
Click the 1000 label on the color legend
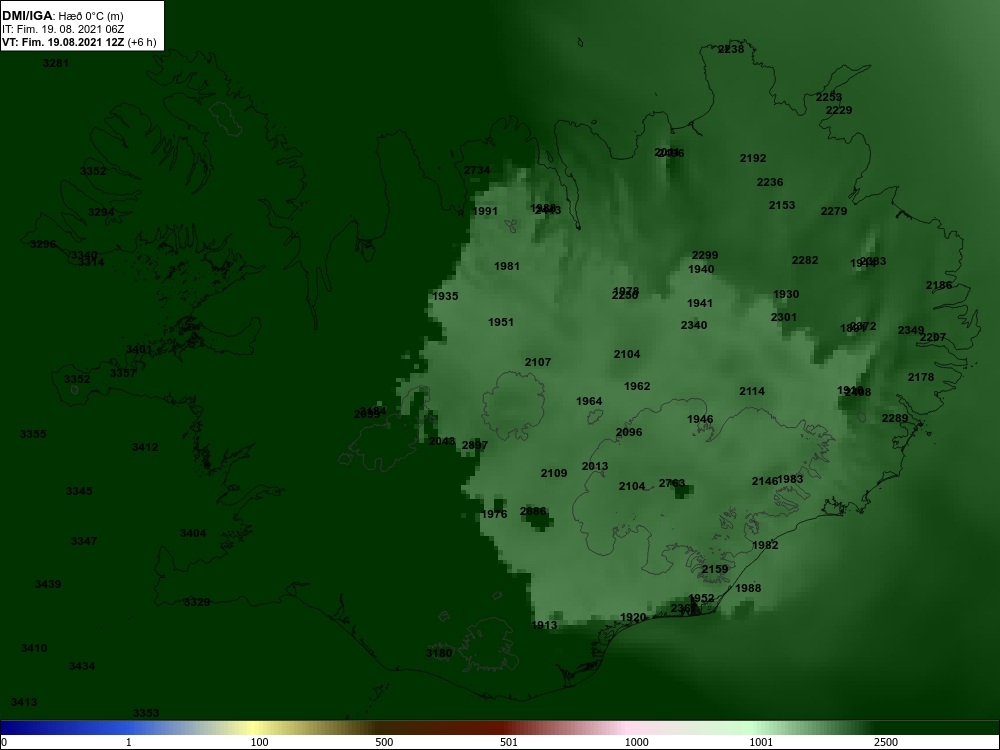coord(636,742)
